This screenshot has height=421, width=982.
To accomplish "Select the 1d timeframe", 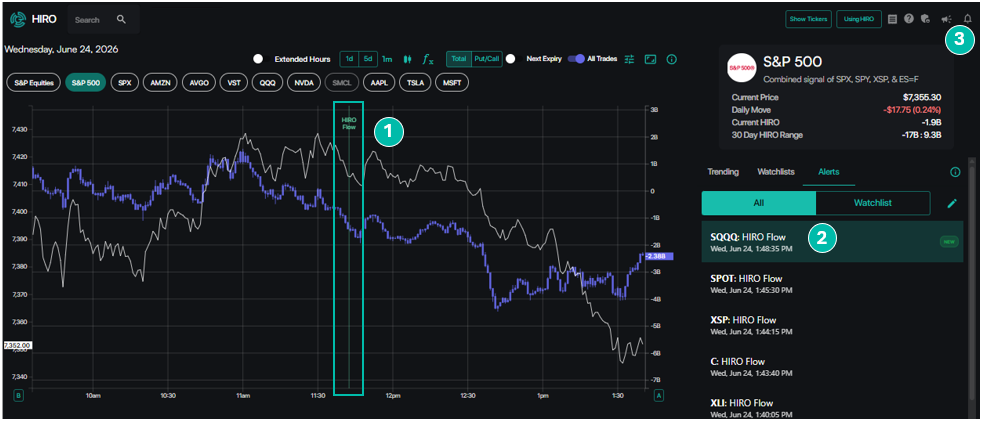I will pos(349,59).
